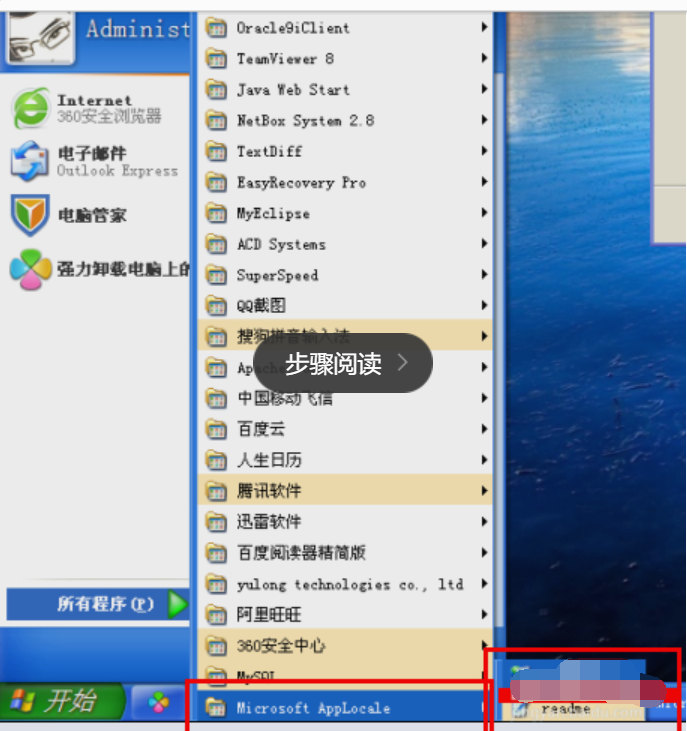Click the yulong technologies folder icon
Viewport: 687px width, 731px height.
[216, 584]
